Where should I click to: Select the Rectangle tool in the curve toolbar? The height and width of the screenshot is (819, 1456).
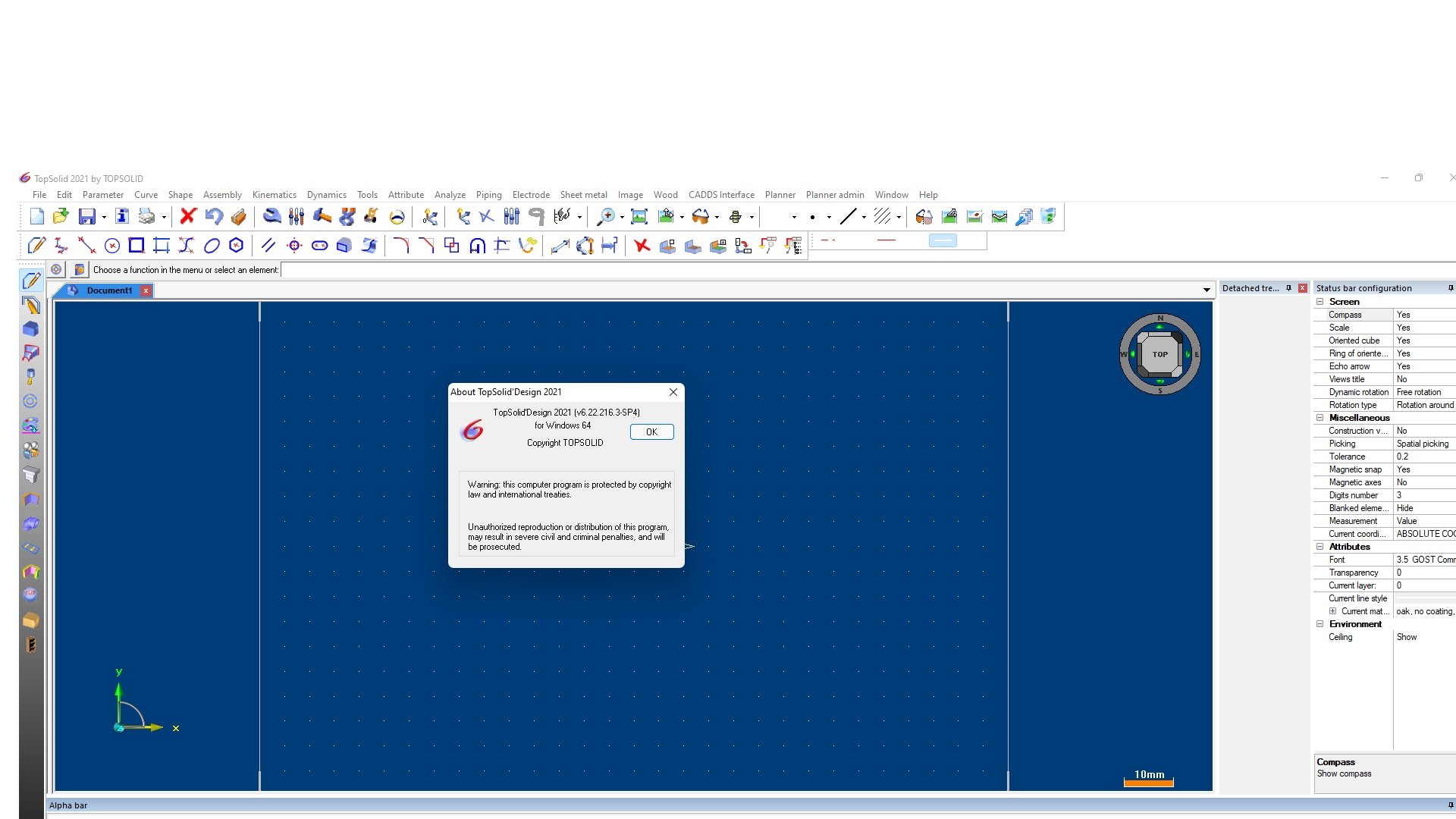(136, 245)
